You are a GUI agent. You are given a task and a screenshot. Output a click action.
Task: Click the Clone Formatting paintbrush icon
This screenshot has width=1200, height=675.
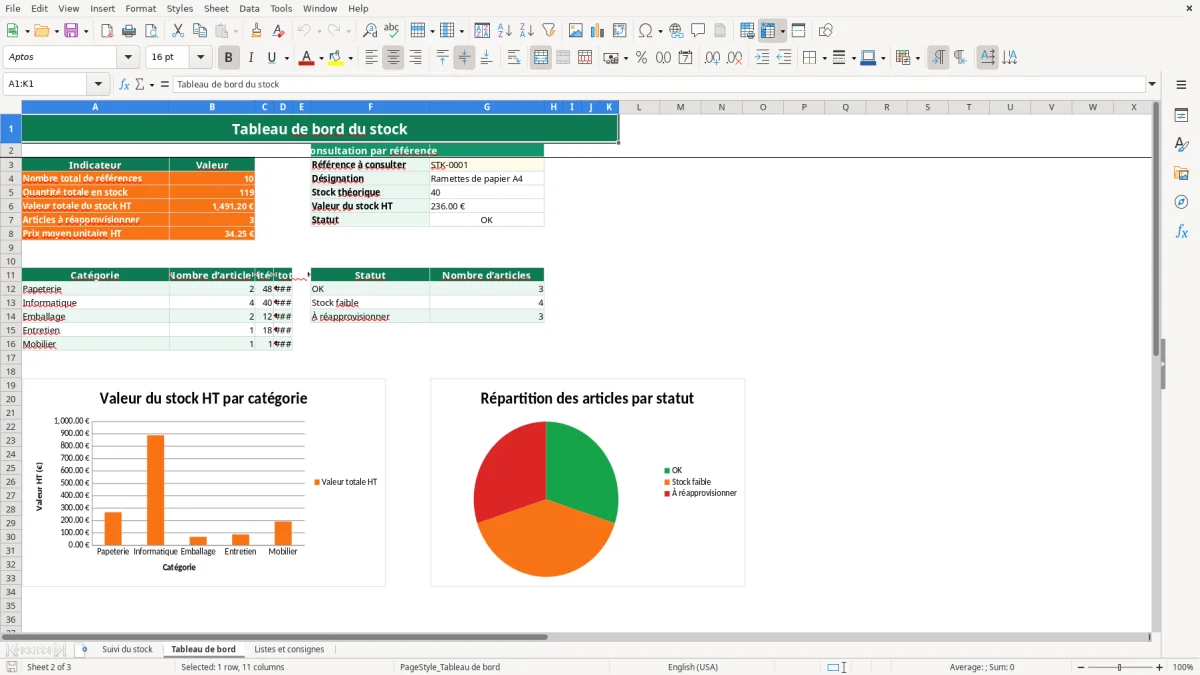256,31
